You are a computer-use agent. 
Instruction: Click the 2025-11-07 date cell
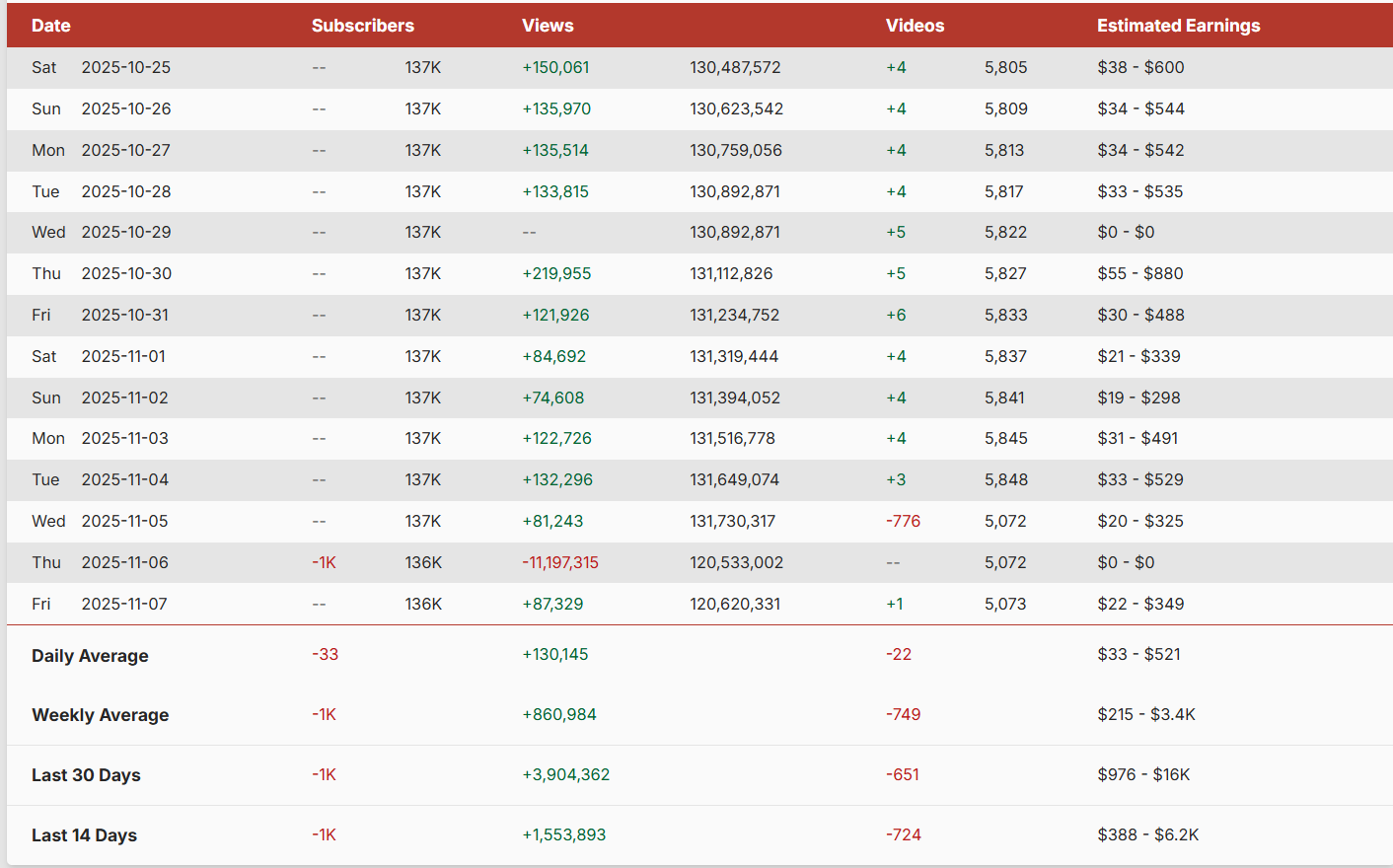coord(124,604)
